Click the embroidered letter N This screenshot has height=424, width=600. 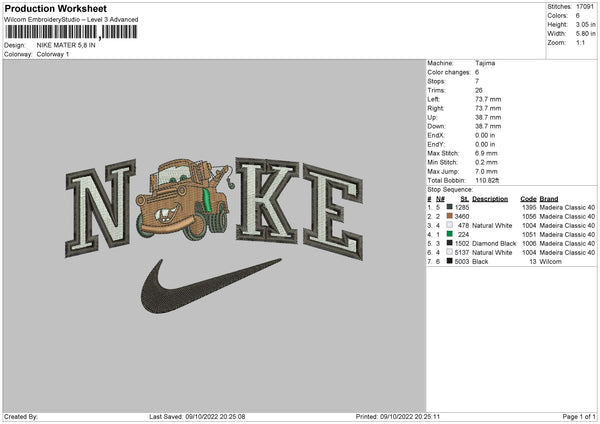(101, 208)
